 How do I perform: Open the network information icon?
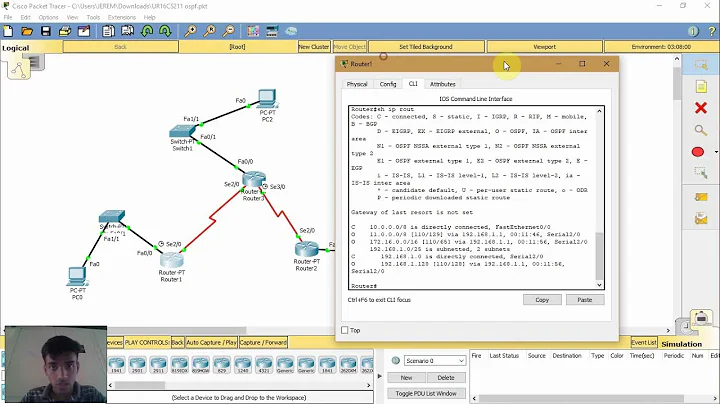click(x=693, y=31)
